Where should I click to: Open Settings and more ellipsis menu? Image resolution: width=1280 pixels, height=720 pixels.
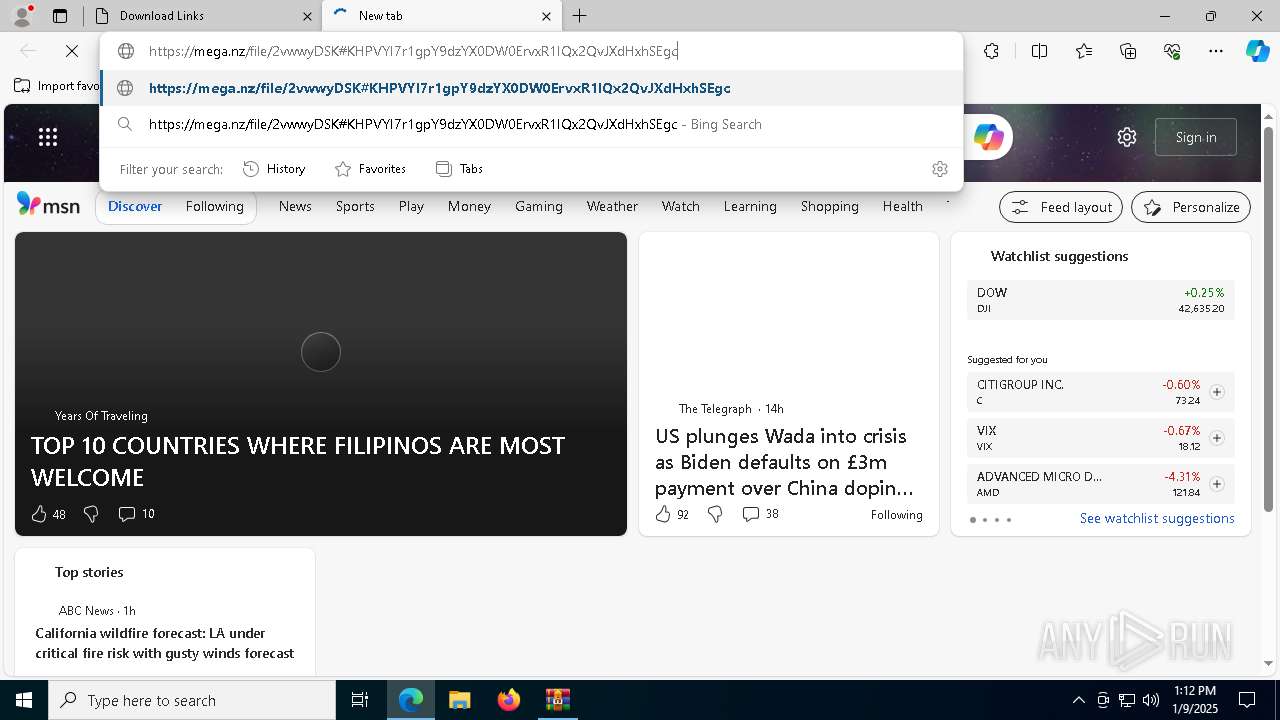tap(1216, 51)
